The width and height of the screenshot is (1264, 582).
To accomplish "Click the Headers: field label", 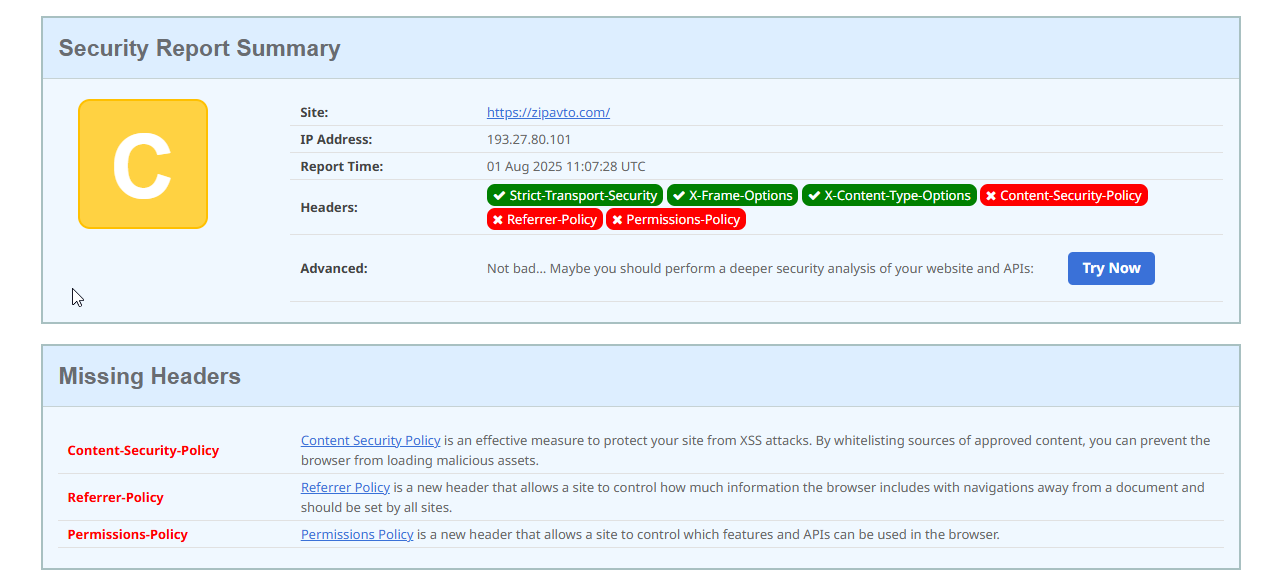I will pos(329,207).
